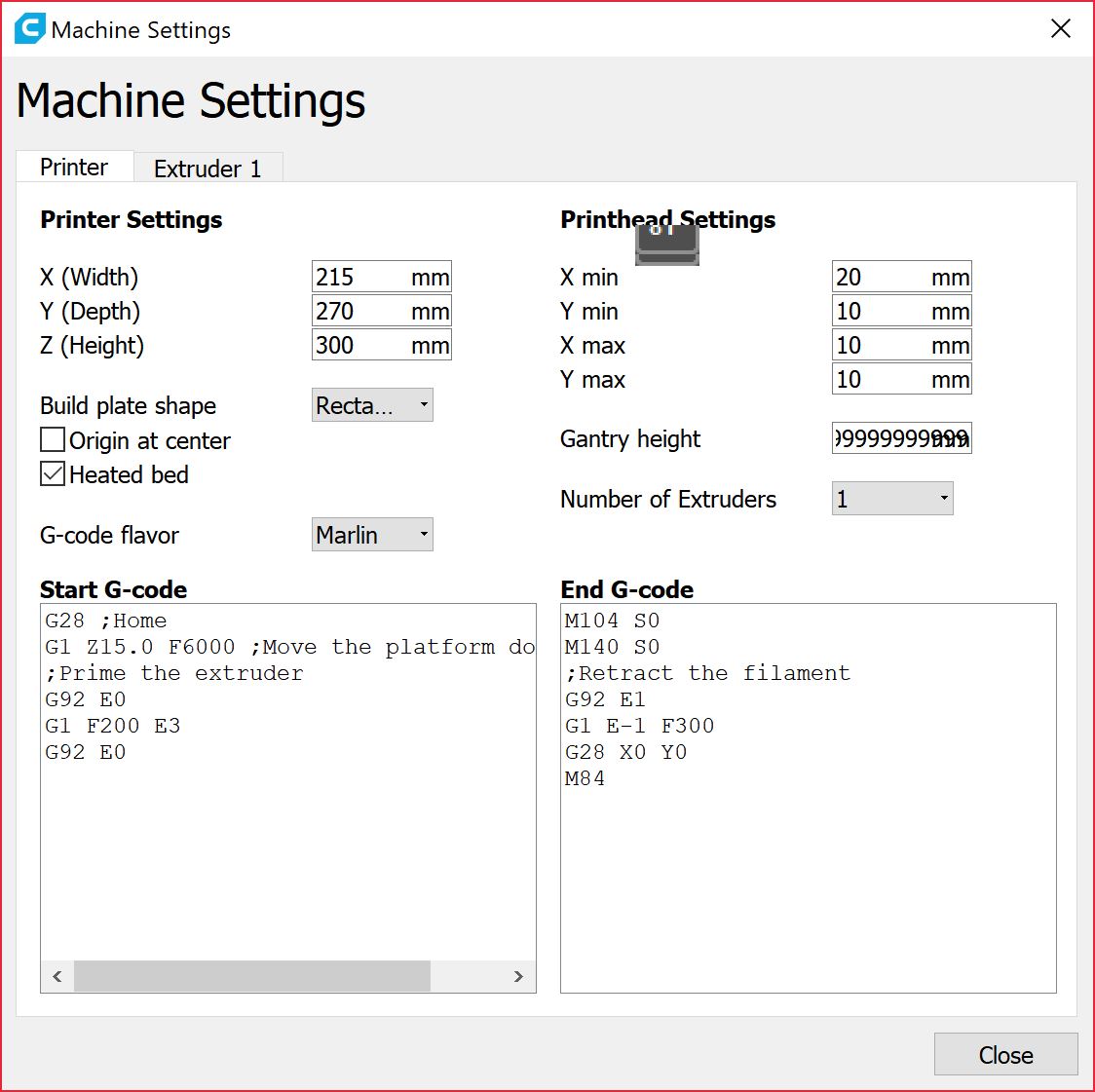Close the Machine Settings window with X

tap(1061, 29)
